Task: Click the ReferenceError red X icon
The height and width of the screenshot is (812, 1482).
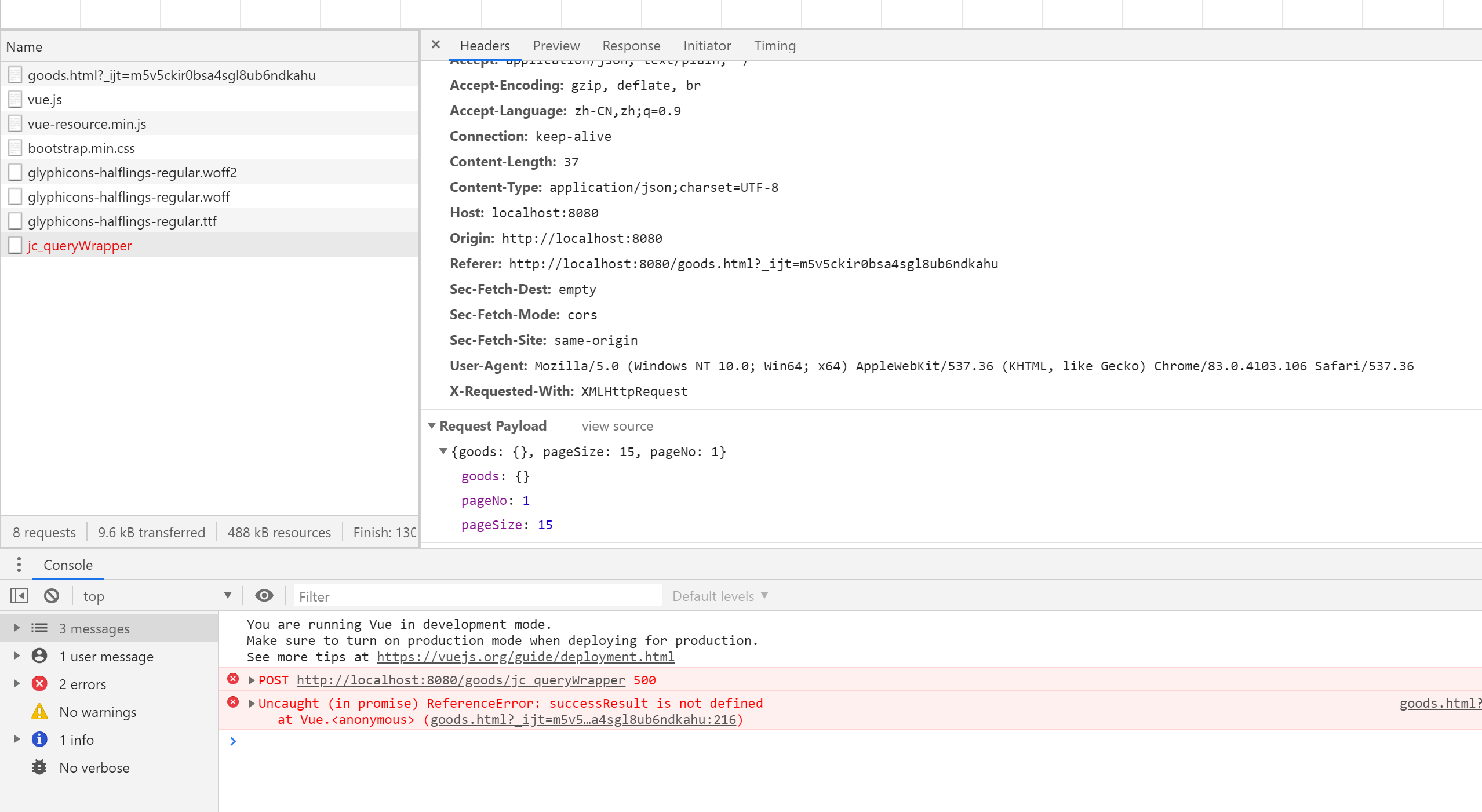Action: [x=233, y=702]
